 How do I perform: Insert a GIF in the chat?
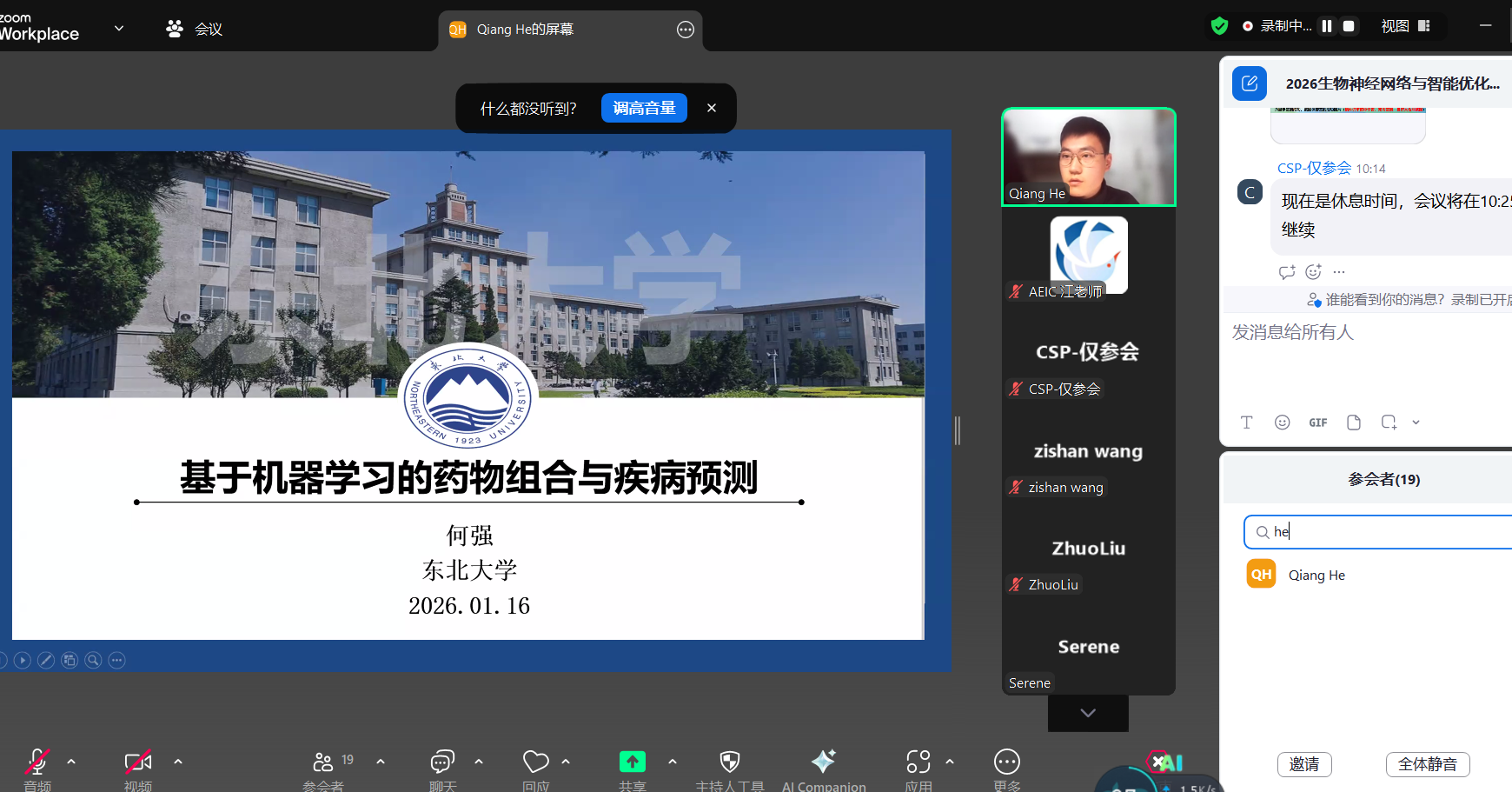(x=1317, y=423)
